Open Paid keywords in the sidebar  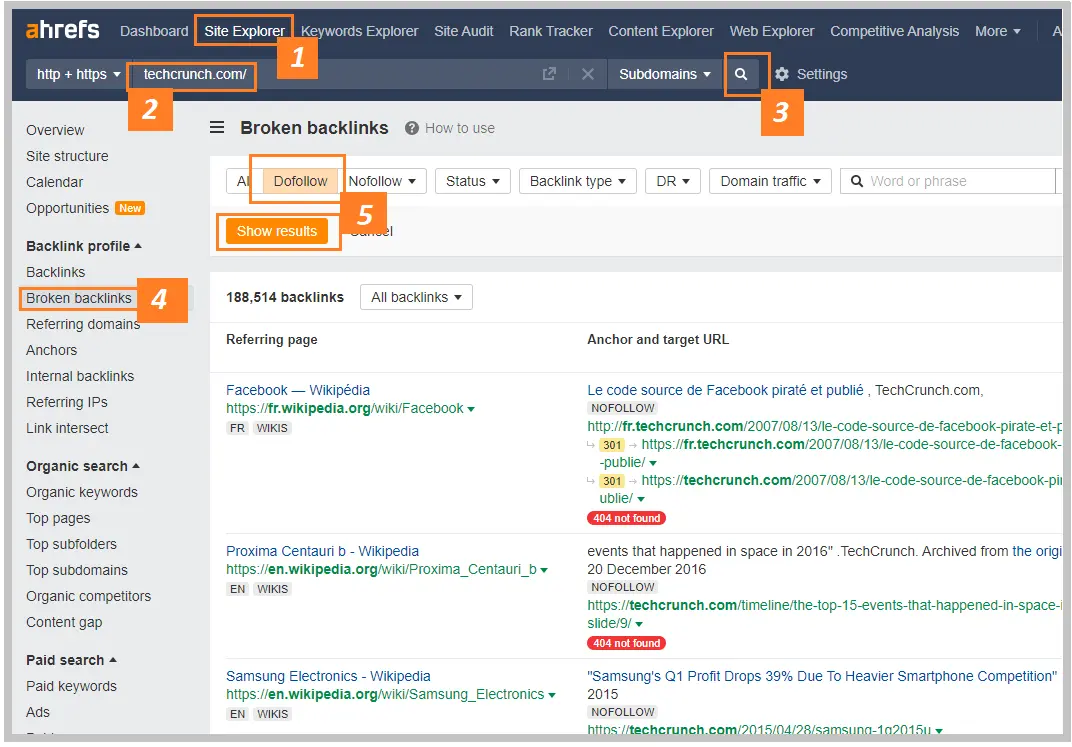pos(71,686)
